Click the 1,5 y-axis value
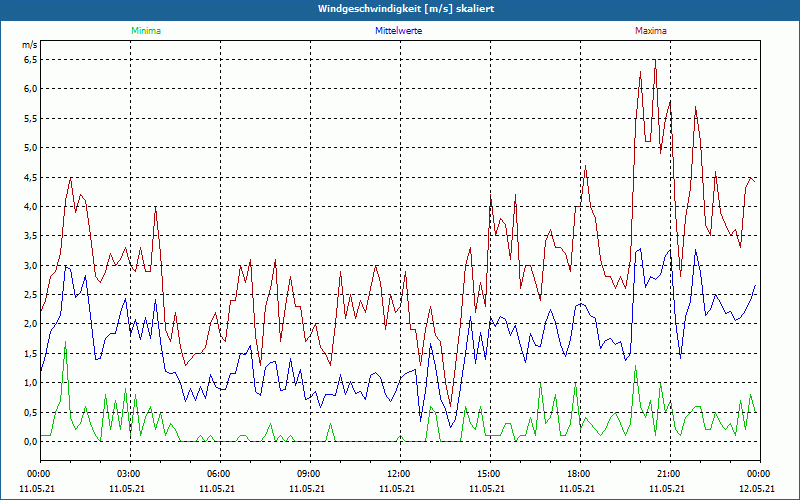Viewport: 800px width, 500px height. 31,354
